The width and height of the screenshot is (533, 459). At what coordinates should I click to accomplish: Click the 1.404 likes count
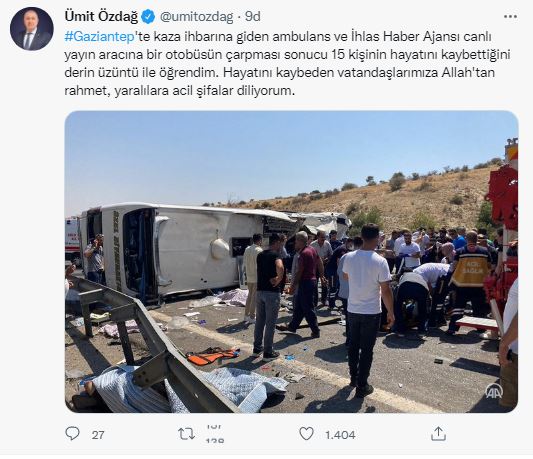click(340, 435)
